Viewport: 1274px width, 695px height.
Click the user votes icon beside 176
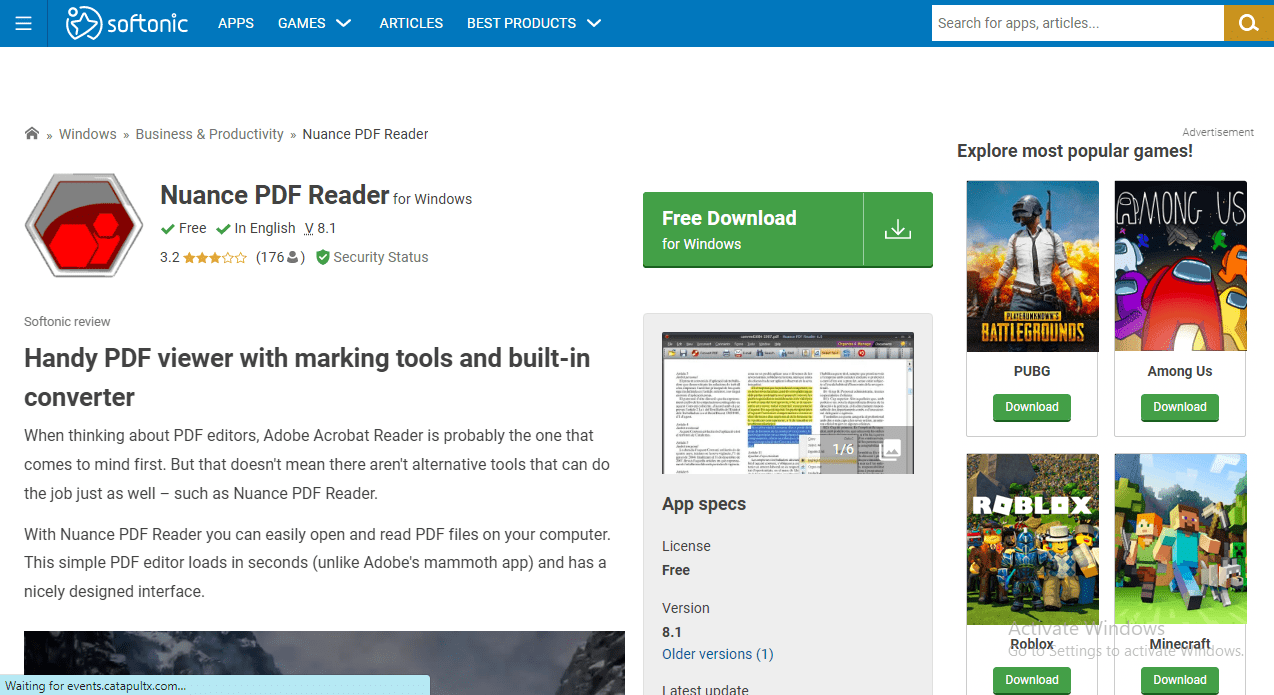(x=292, y=257)
